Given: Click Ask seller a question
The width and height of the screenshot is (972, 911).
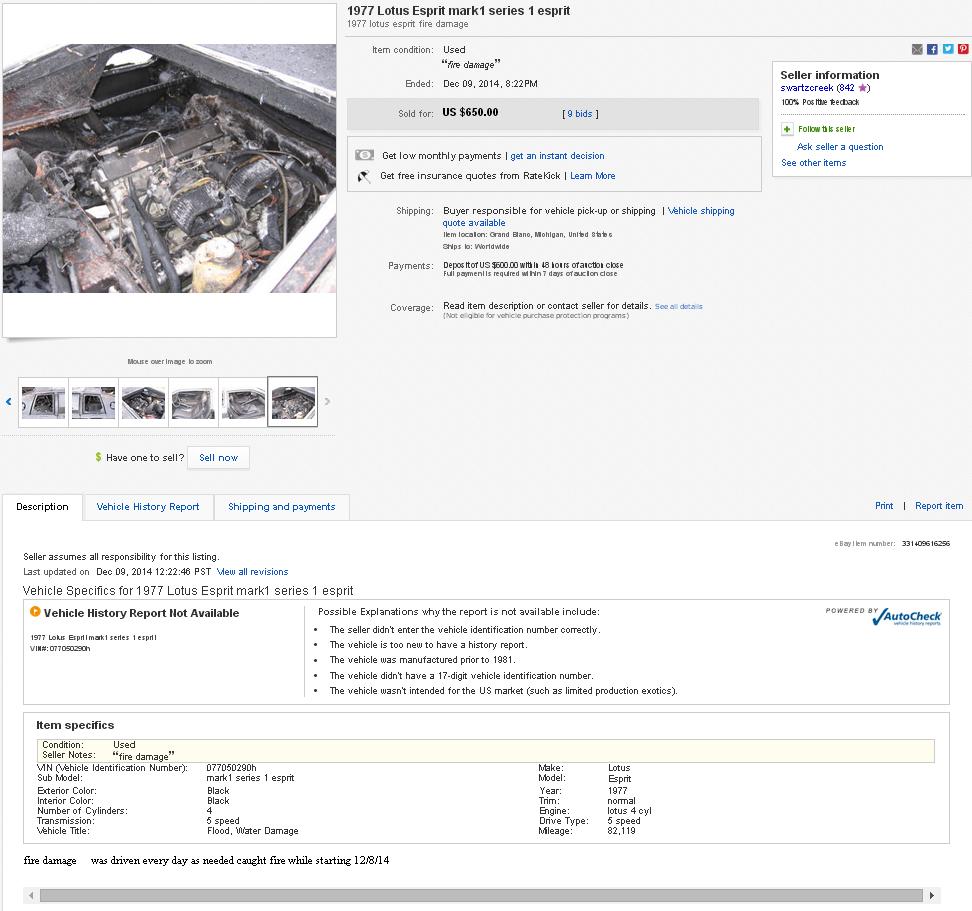Looking at the screenshot, I should tap(840, 147).
